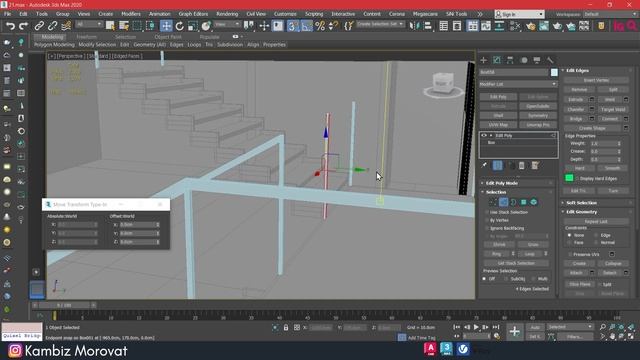The image size is (640, 360).
Task: Click the Rectangular Selection Region icon
Action: click(137, 26)
